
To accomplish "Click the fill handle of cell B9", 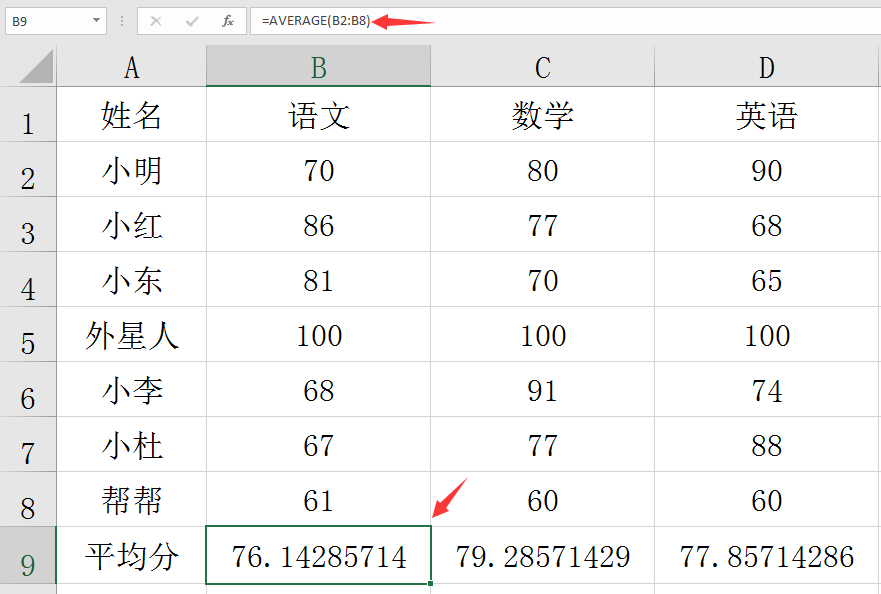I will tap(430, 583).
